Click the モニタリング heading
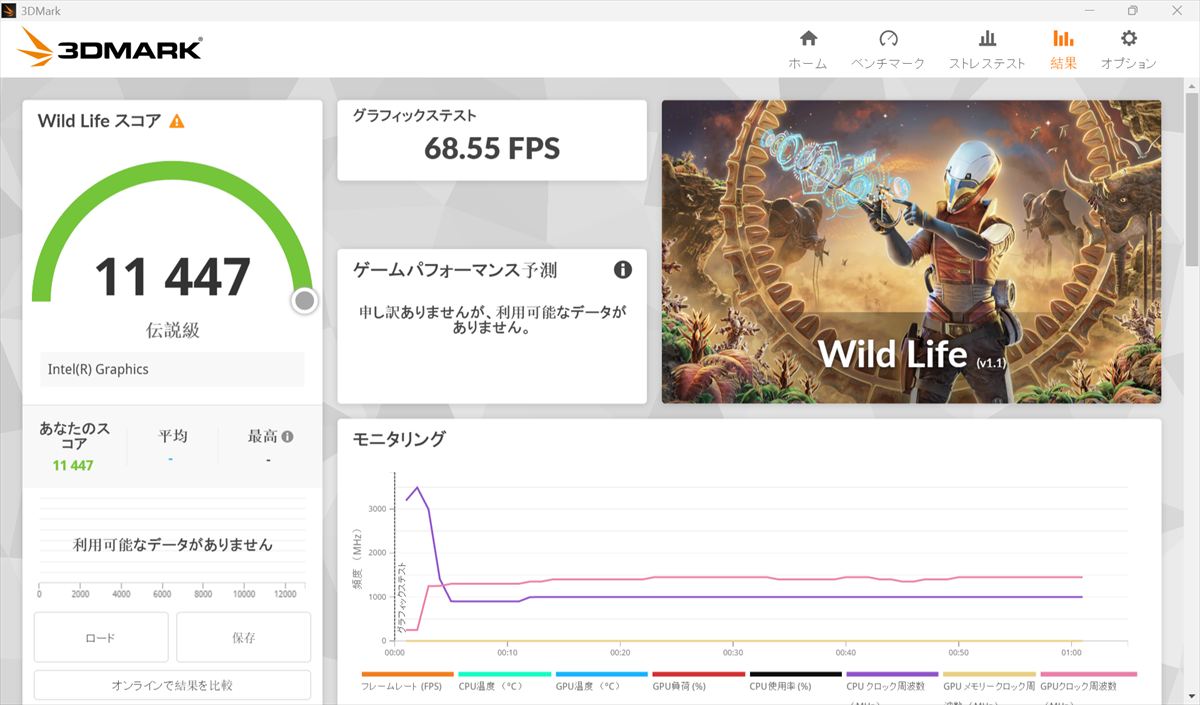1200x705 pixels. [x=399, y=438]
